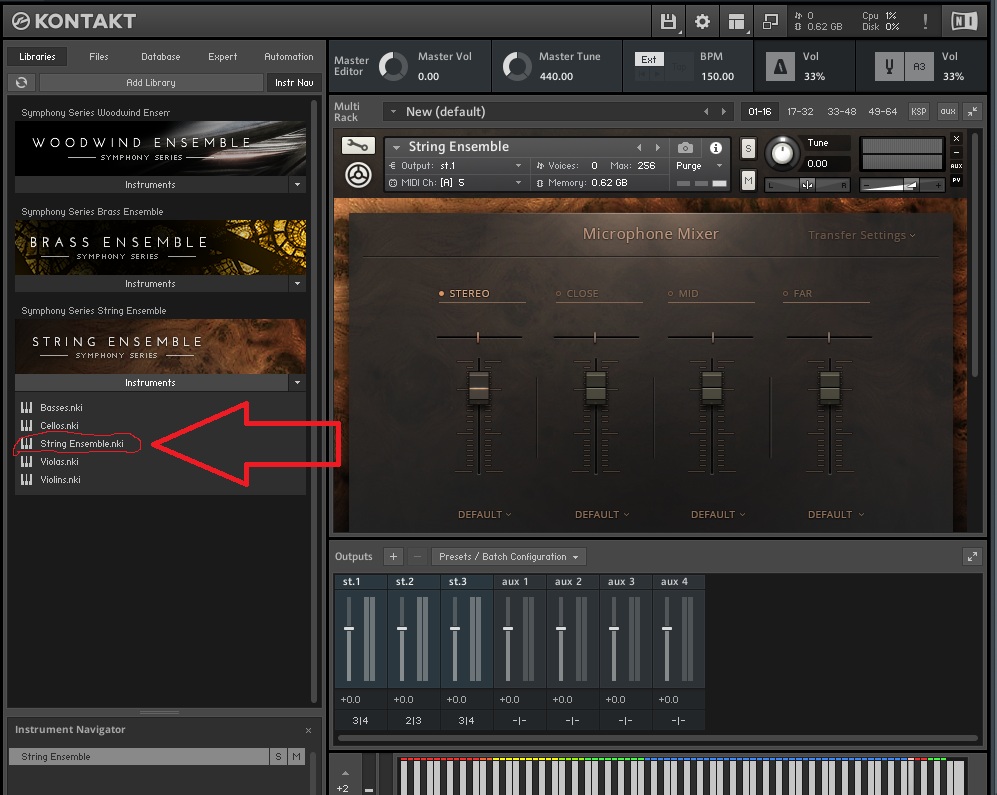Screen dimensions: 997x795
Task: Click the NI logo in the top-right corner
Action: click(964, 22)
